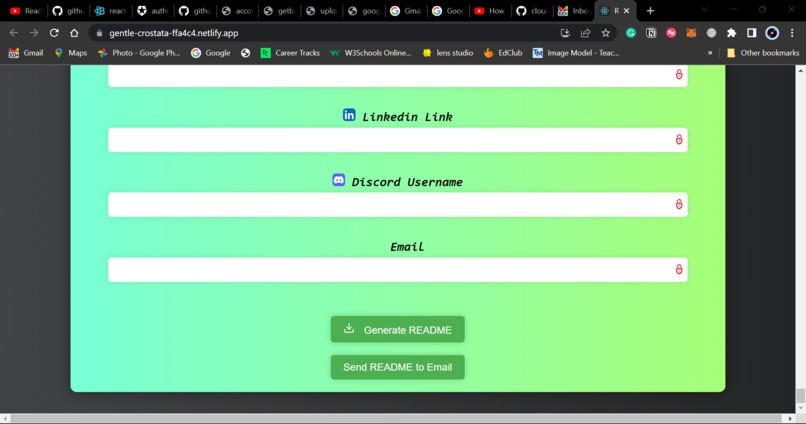Open globe icon bookmark after Google
Screen dimensions: 806x424
coord(245,53)
